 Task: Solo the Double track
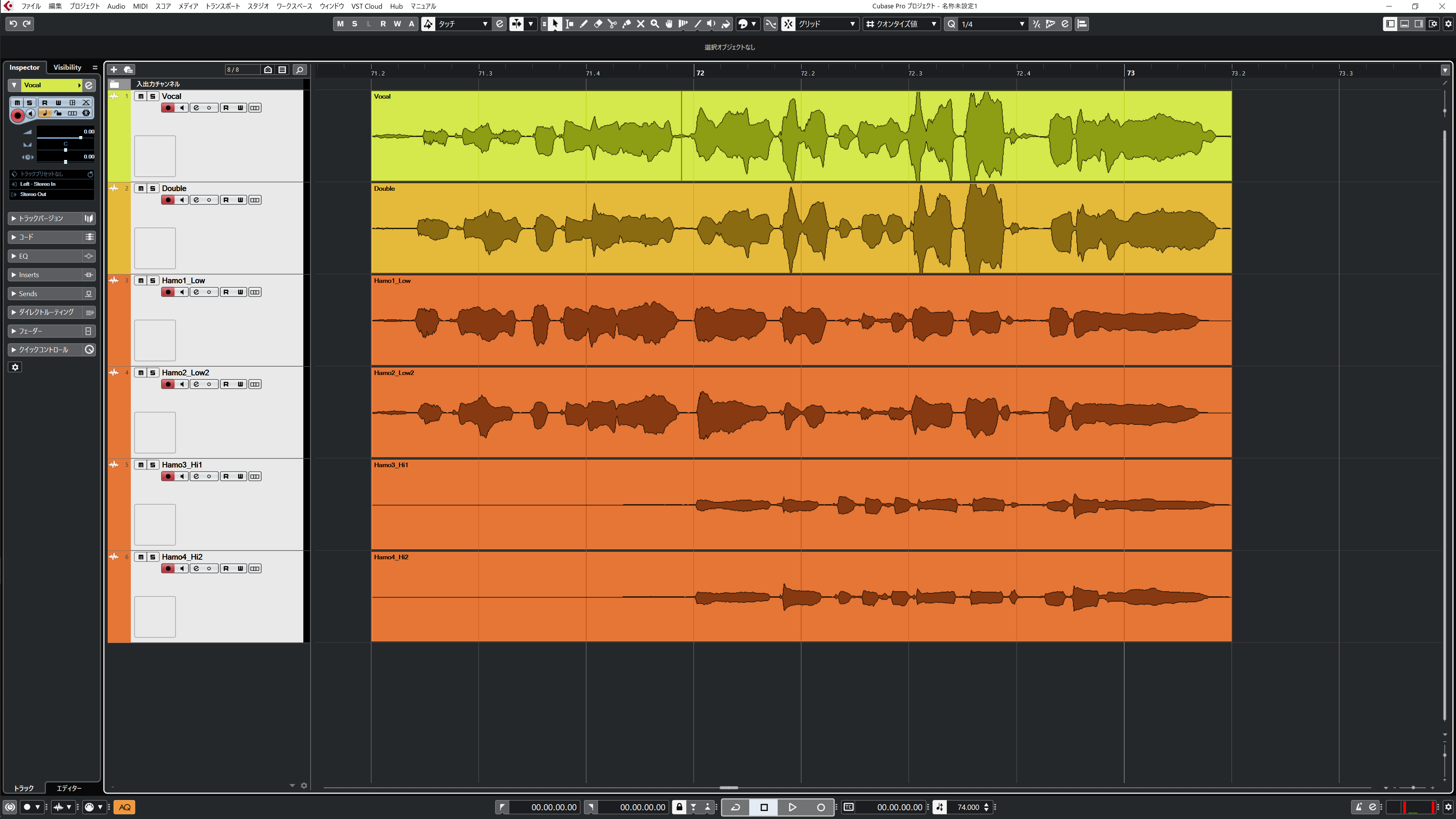152,188
